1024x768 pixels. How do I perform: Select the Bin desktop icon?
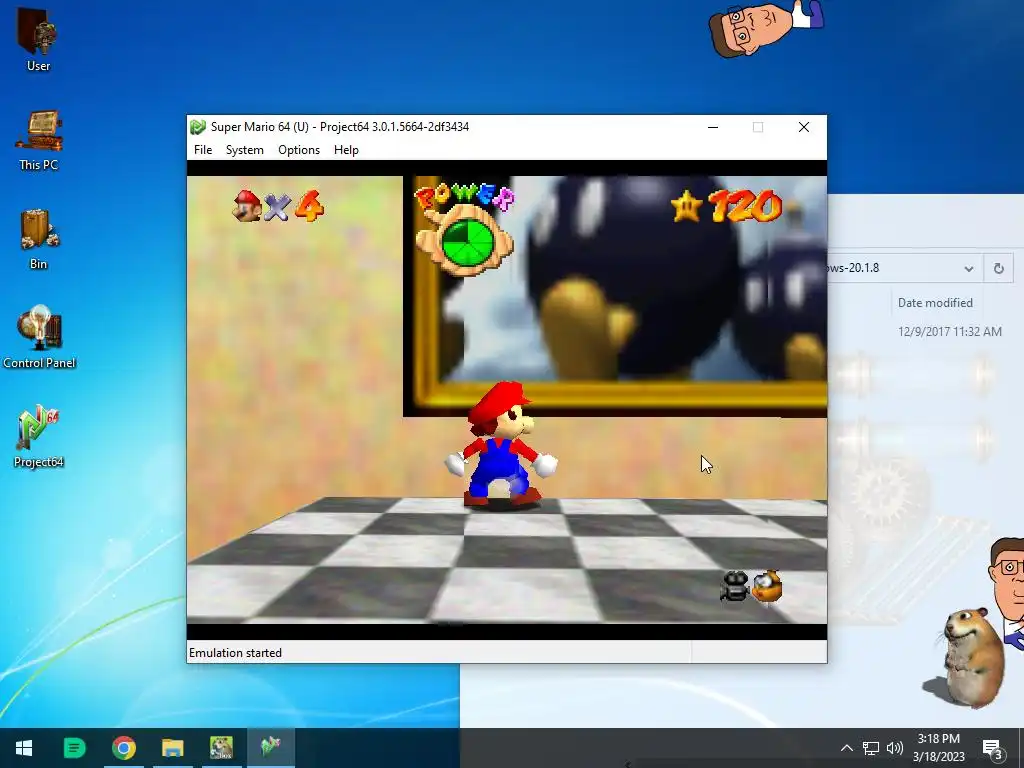[39, 240]
